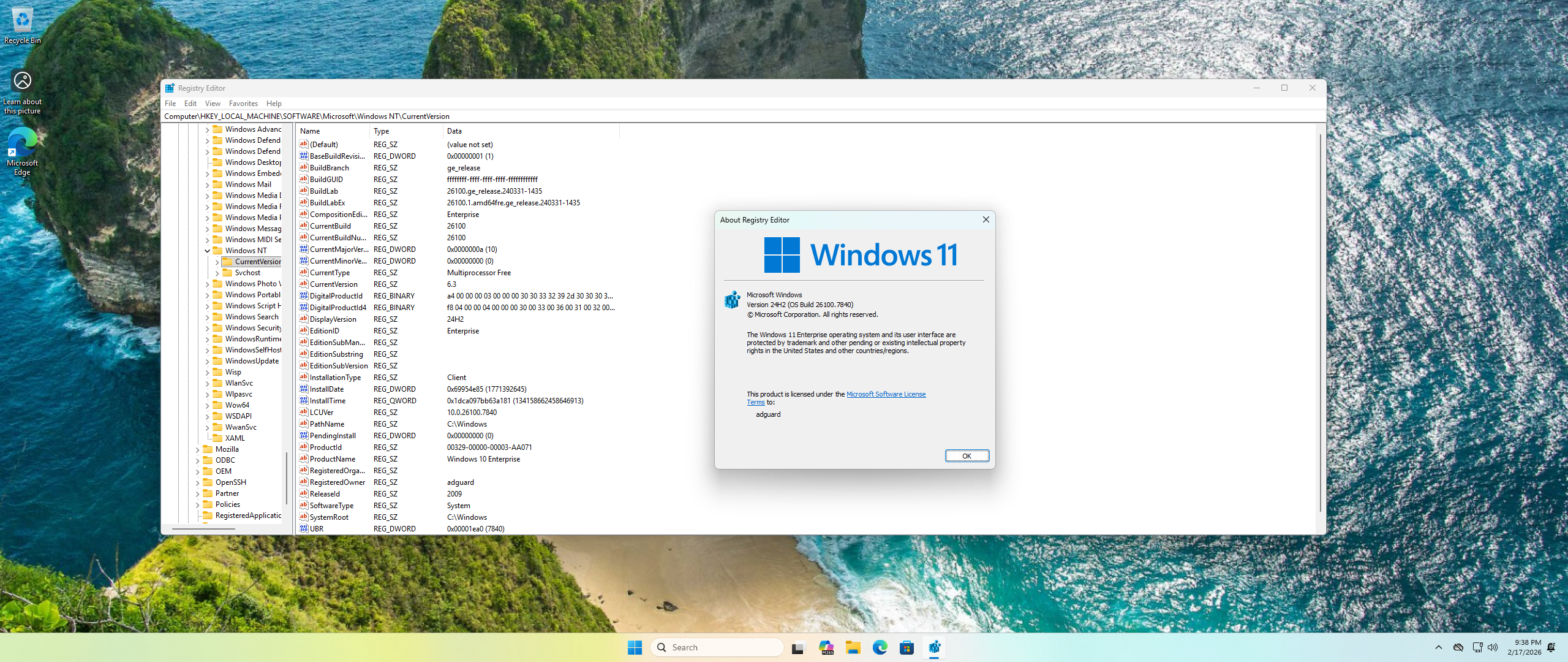Expand the Mozilla registry key

click(x=197, y=449)
